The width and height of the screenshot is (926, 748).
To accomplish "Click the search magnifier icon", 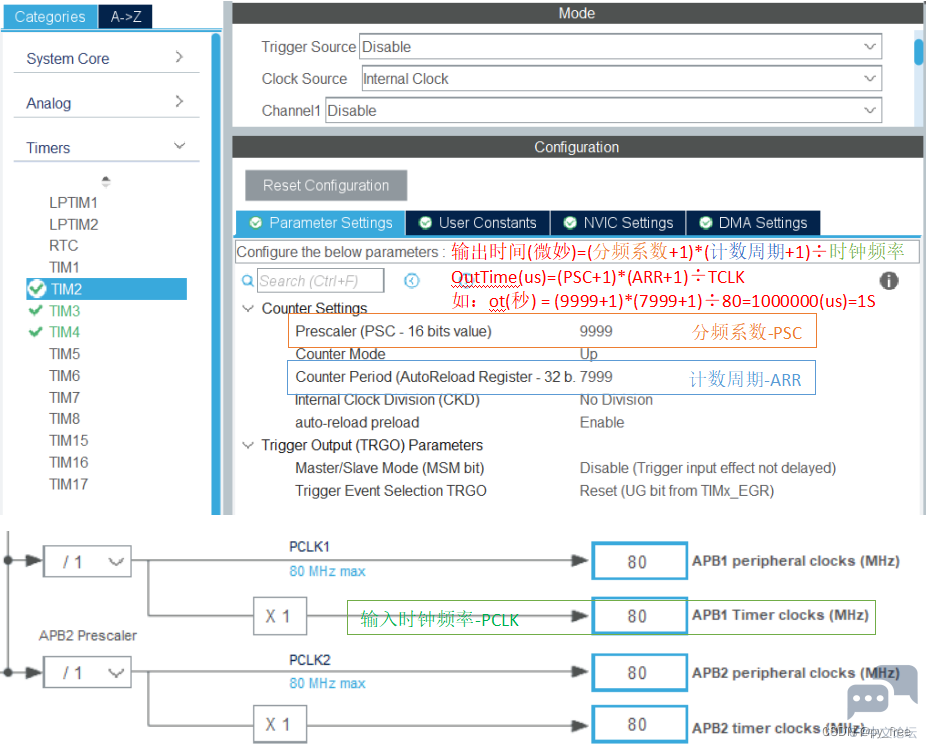I will (x=248, y=281).
